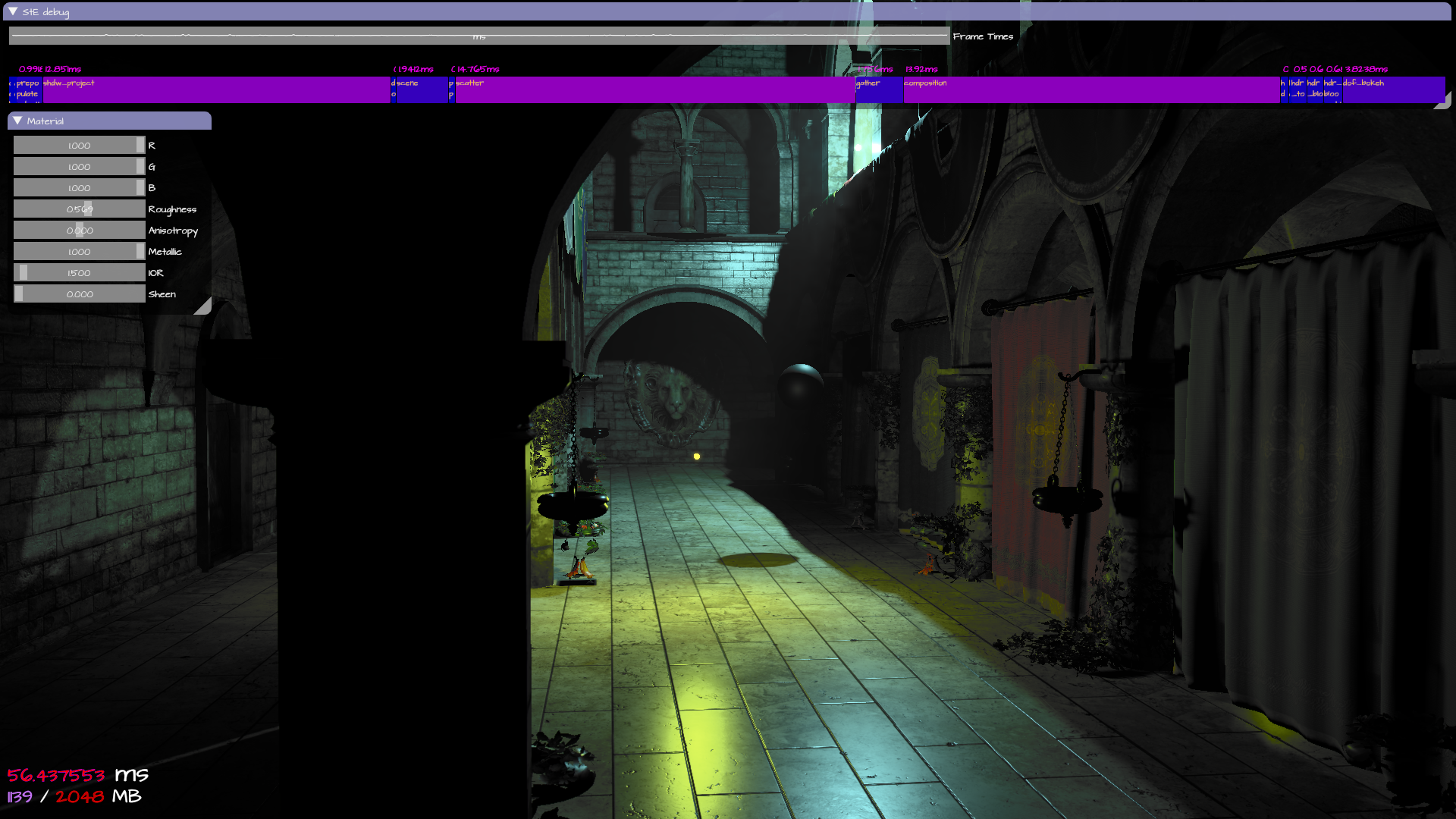1456x819 pixels.
Task: Click the Sheen slider
Action: (79, 294)
